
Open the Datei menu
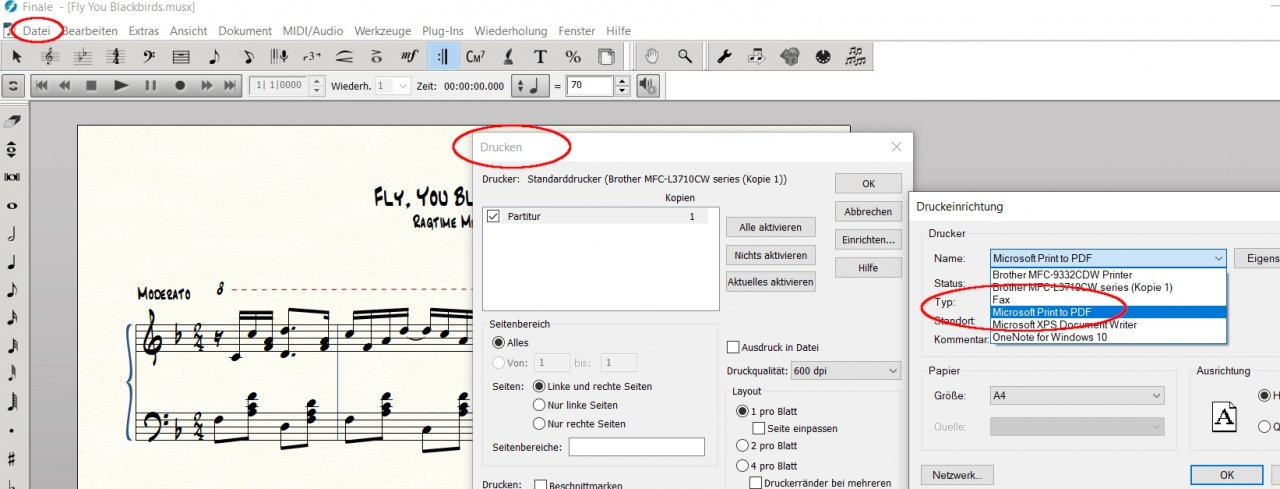(36, 31)
